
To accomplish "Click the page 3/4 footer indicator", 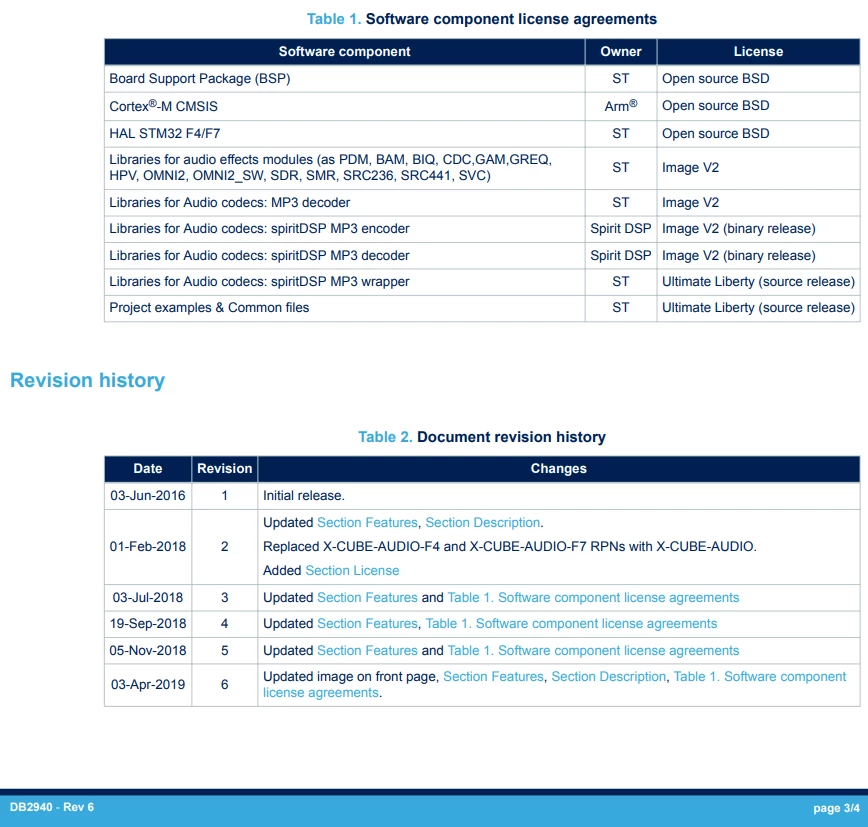I will pos(836,808).
